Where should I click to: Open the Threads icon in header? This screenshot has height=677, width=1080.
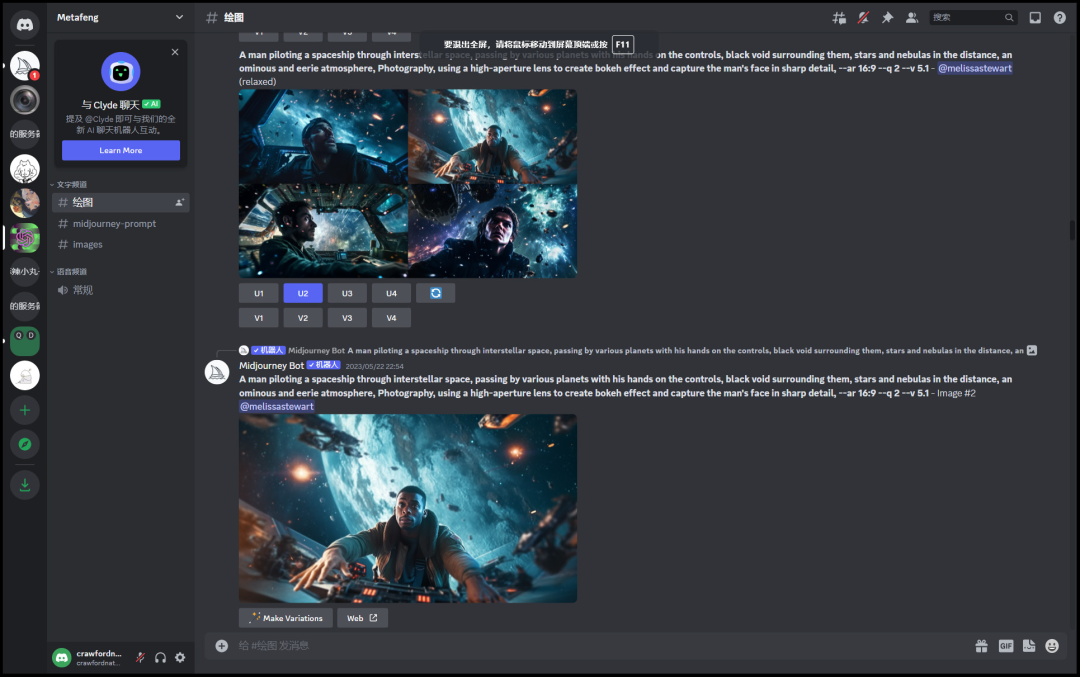pos(839,18)
